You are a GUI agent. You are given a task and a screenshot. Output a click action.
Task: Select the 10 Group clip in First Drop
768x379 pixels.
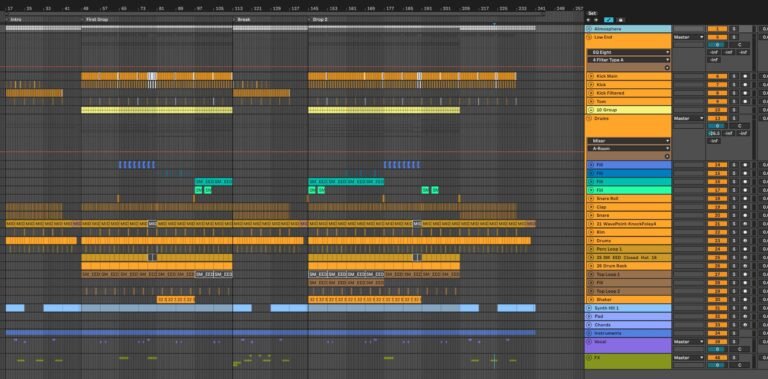[x=157, y=110]
